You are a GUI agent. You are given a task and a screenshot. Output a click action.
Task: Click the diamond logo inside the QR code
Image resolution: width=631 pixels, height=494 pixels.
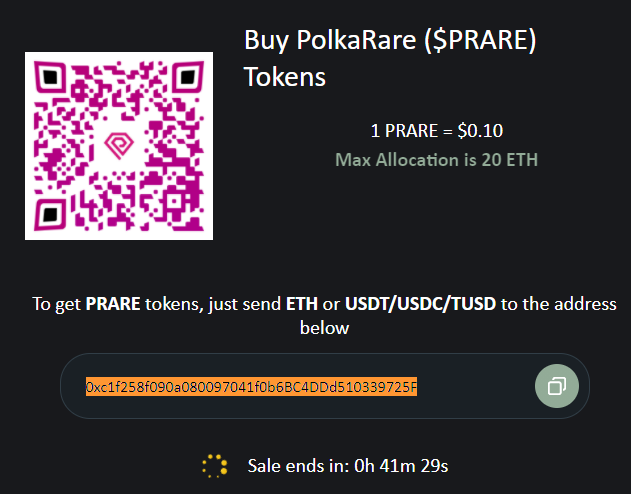(x=119, y=145)
